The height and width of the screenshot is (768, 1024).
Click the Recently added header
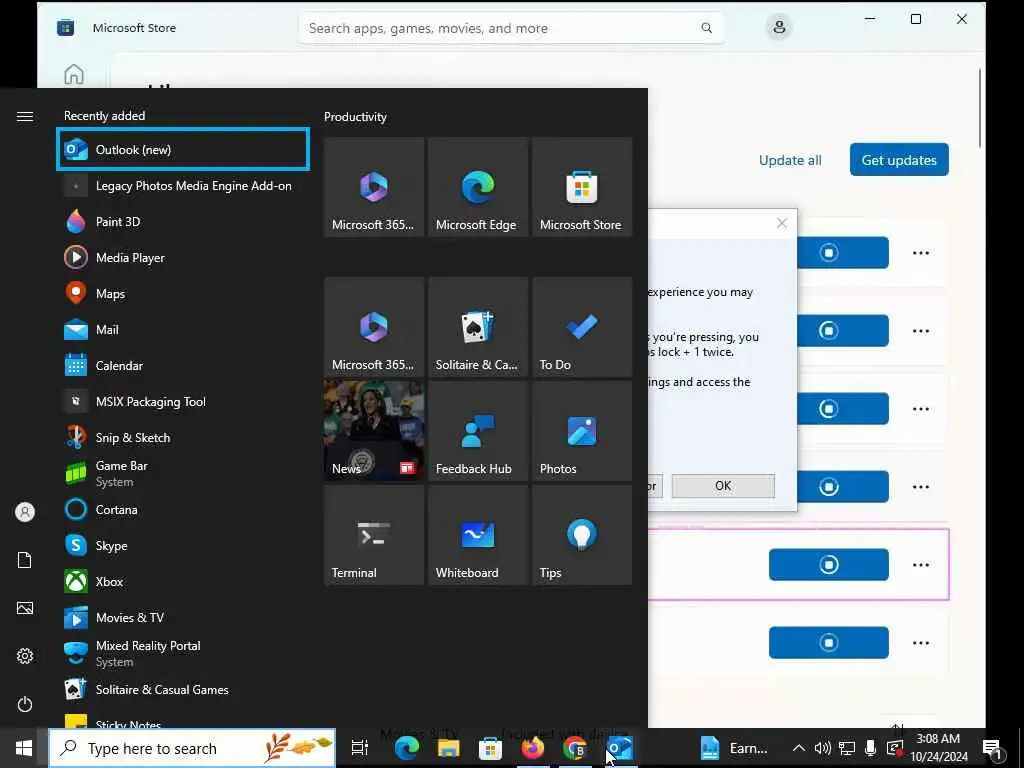coord(104,116)
